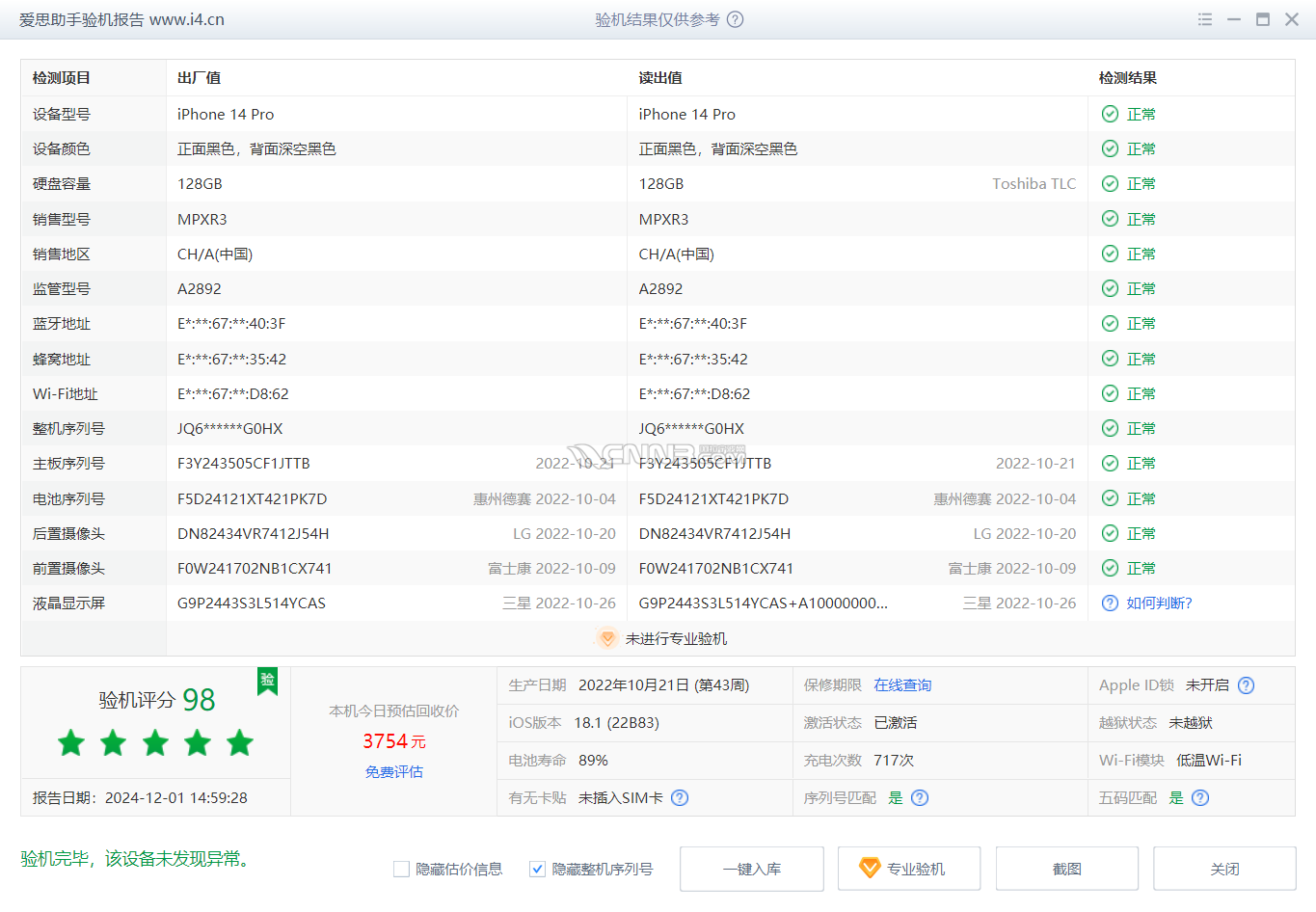
Task: Select factory serial F3Y243505CF1JTTB
Action: (244, 463)
